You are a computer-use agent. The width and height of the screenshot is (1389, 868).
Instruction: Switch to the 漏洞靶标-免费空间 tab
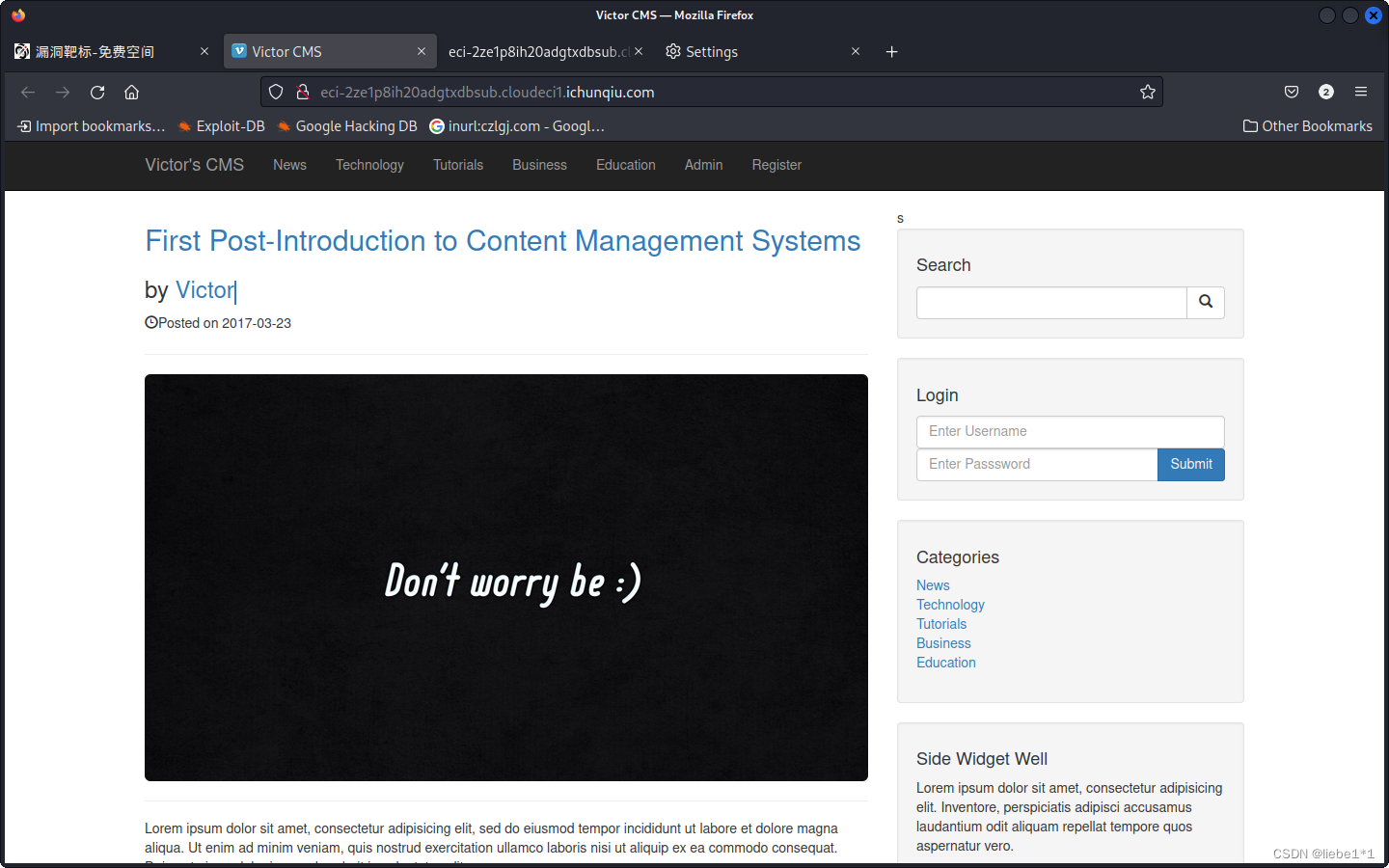click(111, 52)
